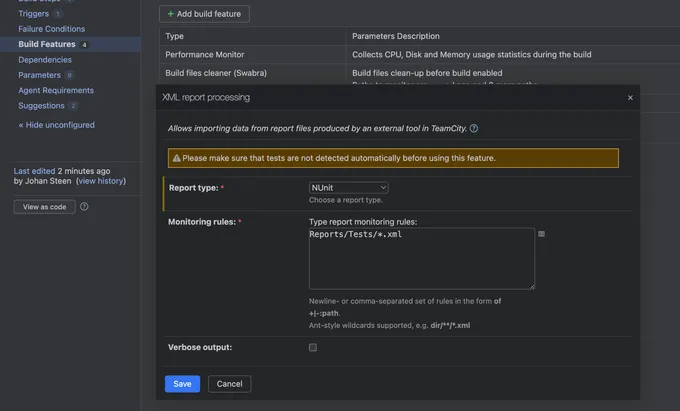Click the help icon beside View as code

tap(84, 207)
